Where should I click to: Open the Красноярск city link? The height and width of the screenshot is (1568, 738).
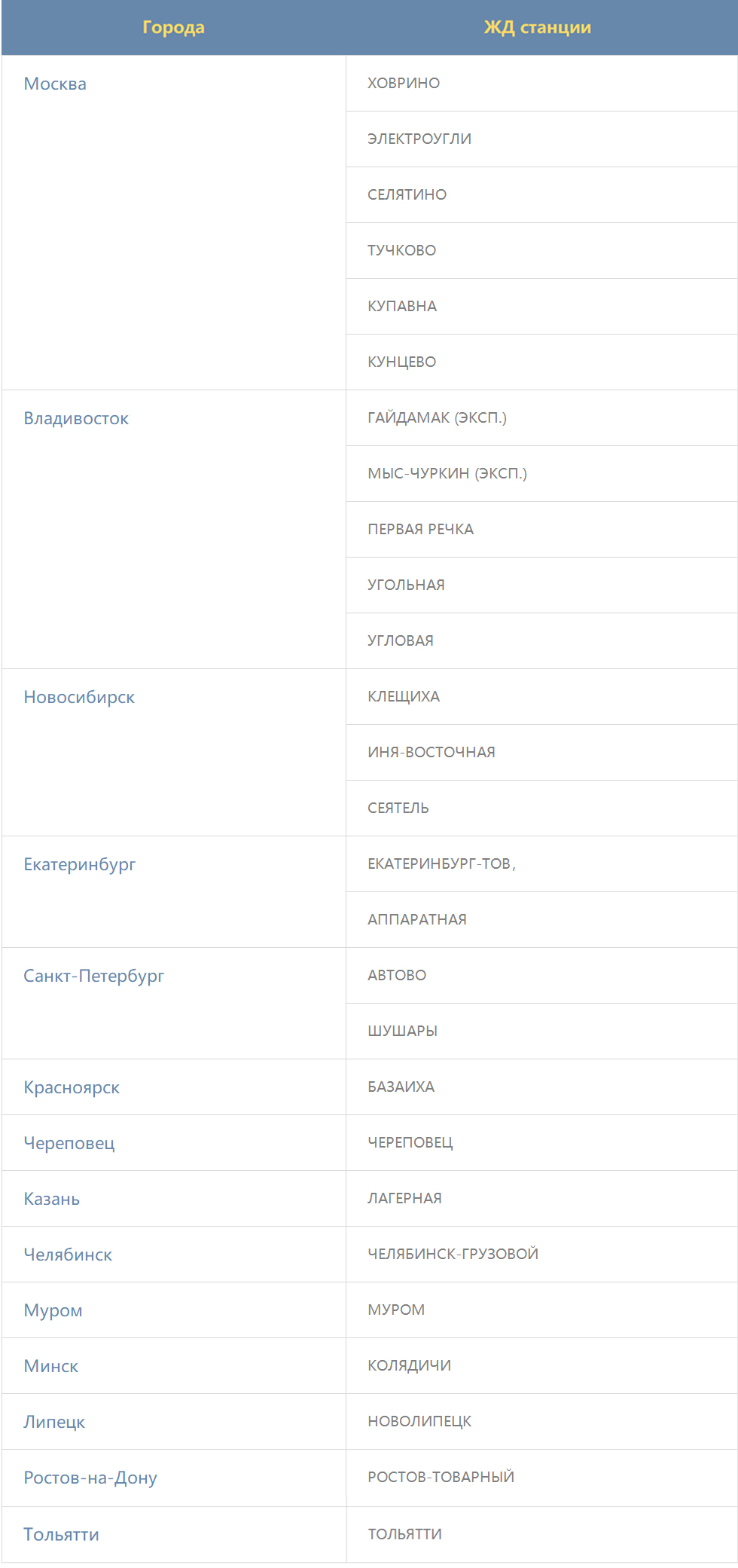pos(72,1087)
